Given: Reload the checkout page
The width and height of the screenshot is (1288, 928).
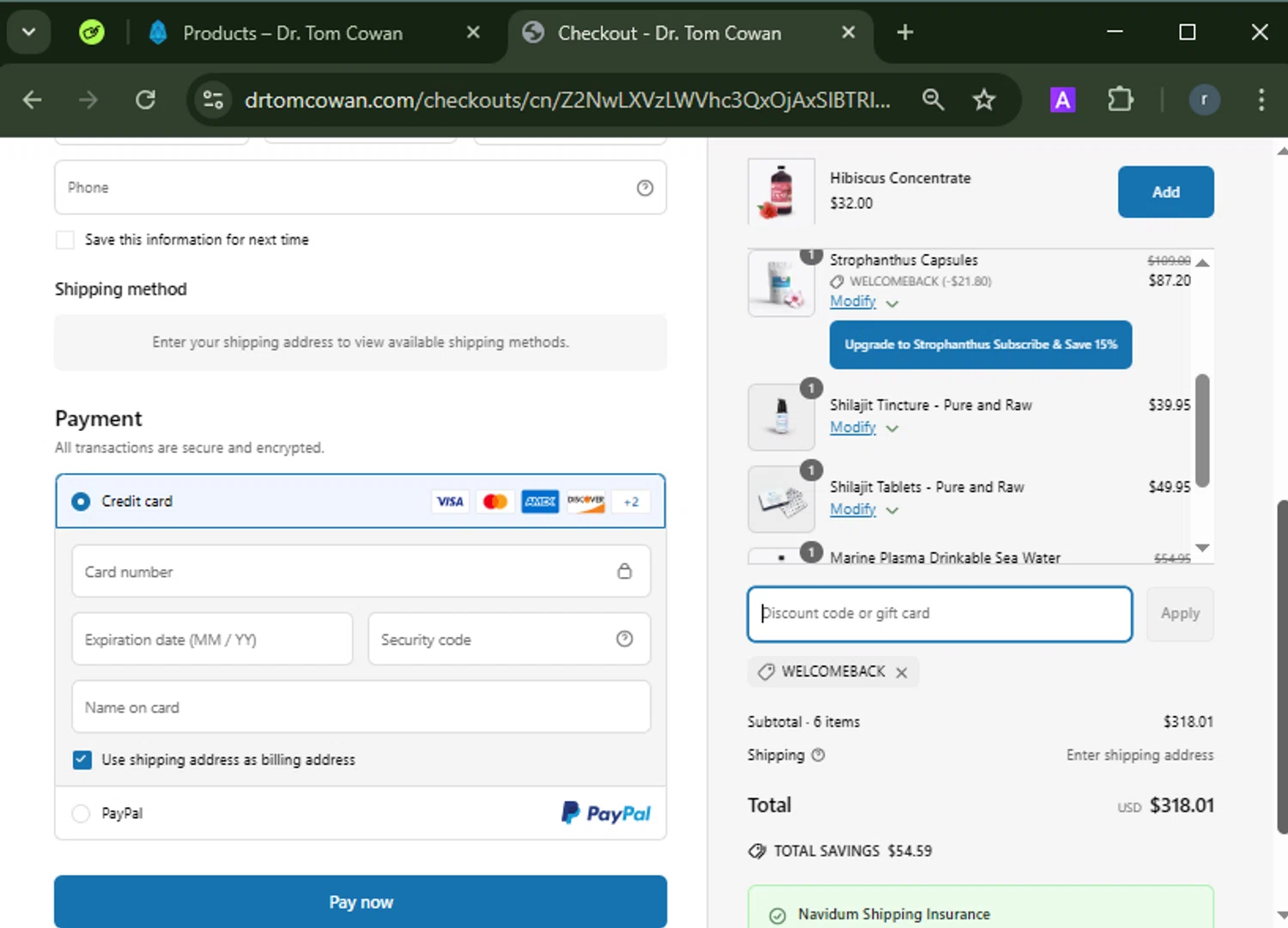Looking at the screenshot, I should (145, 100).
